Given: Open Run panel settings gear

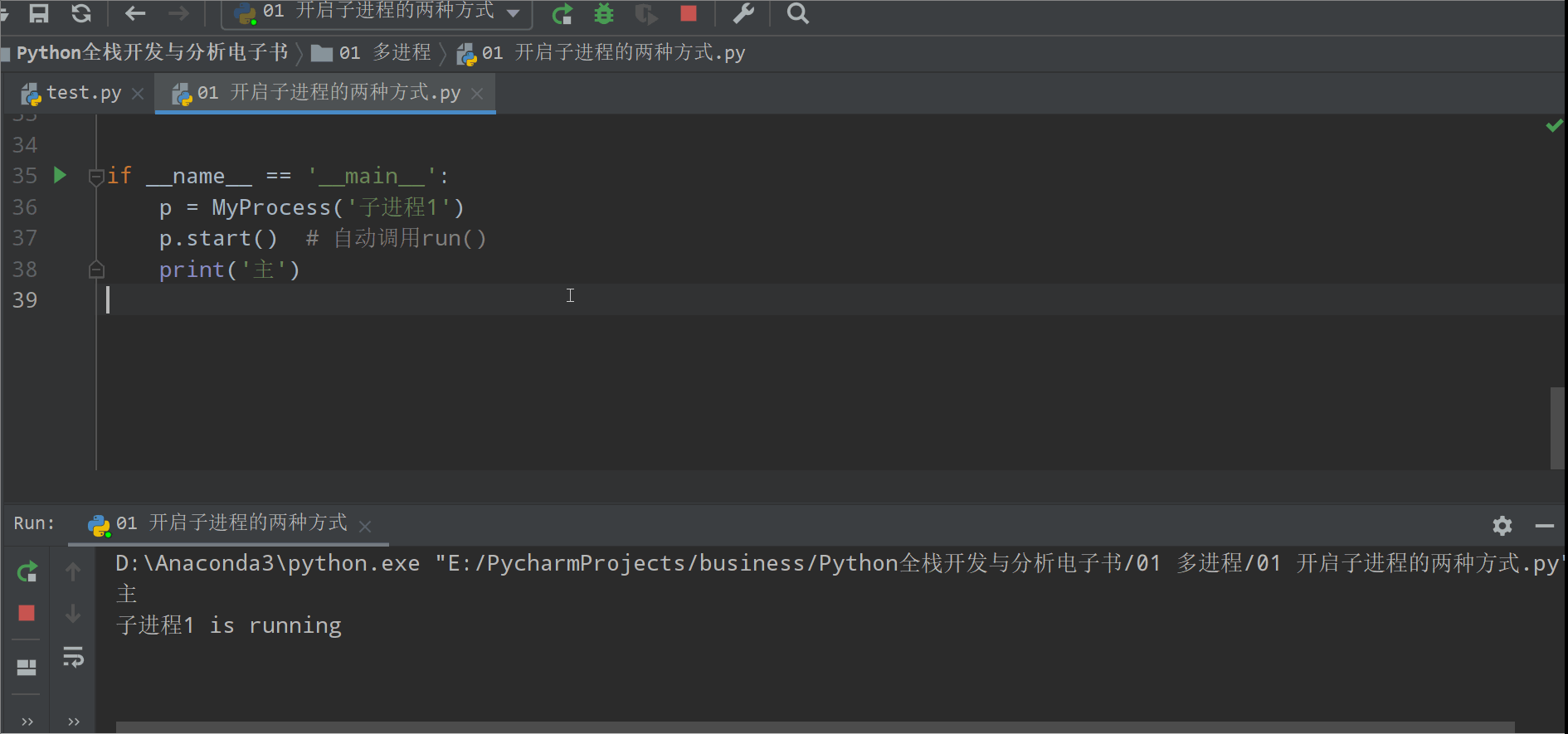Looking at the screenshot, I should [x=1502, y=525].
